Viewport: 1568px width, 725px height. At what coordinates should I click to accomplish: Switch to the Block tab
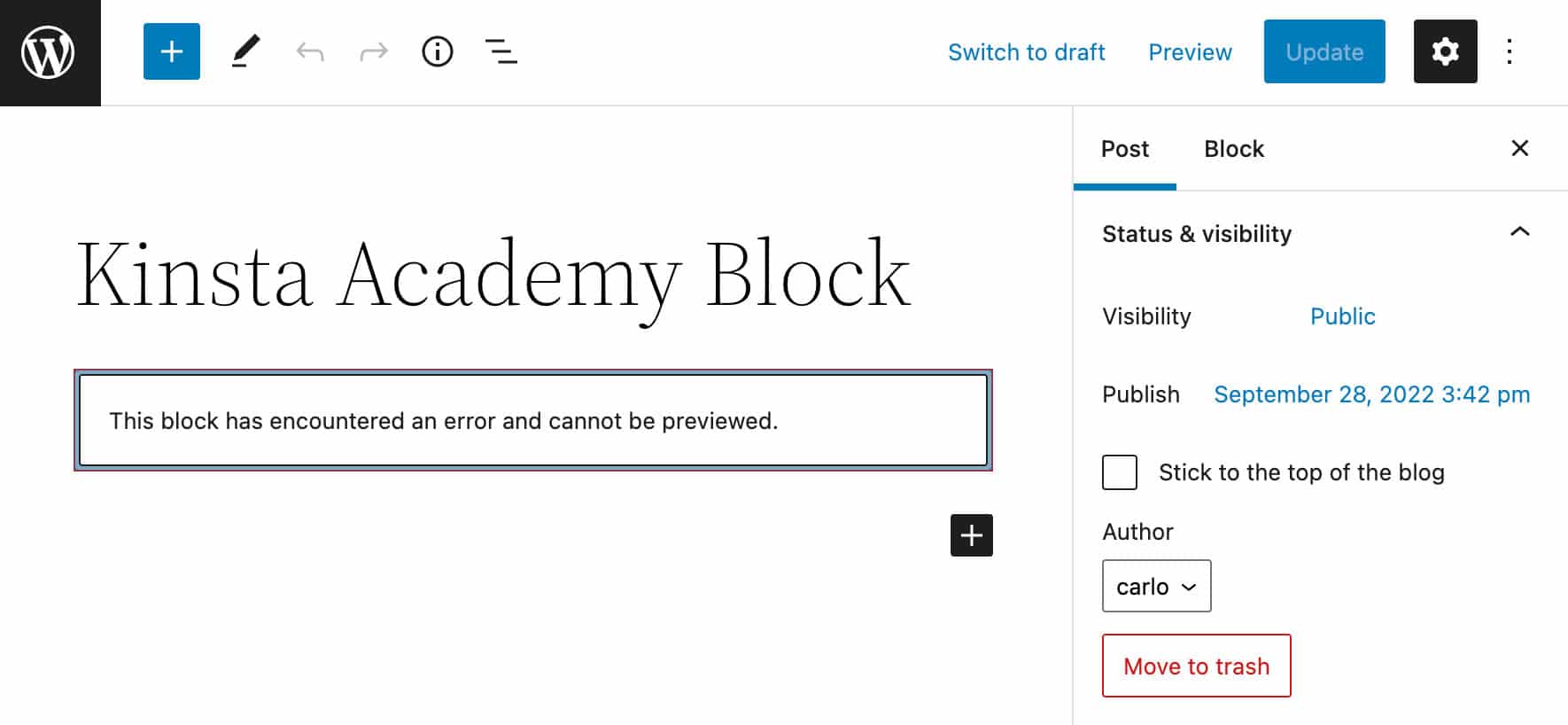[x=1233, y=149]
